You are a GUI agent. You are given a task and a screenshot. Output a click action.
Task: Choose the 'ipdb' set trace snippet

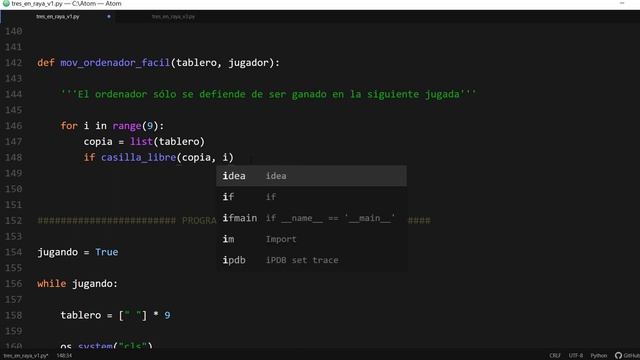pyautogui.click(x=311, y=260)
